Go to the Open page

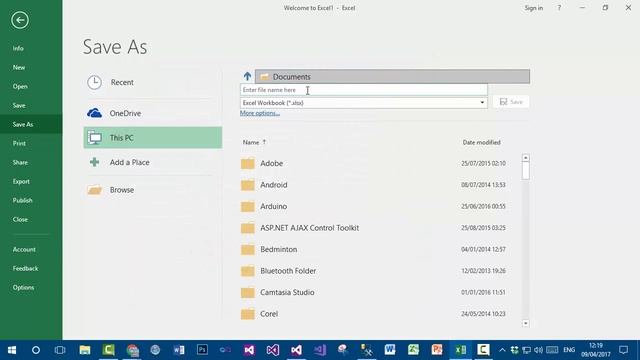click(20, 87)
